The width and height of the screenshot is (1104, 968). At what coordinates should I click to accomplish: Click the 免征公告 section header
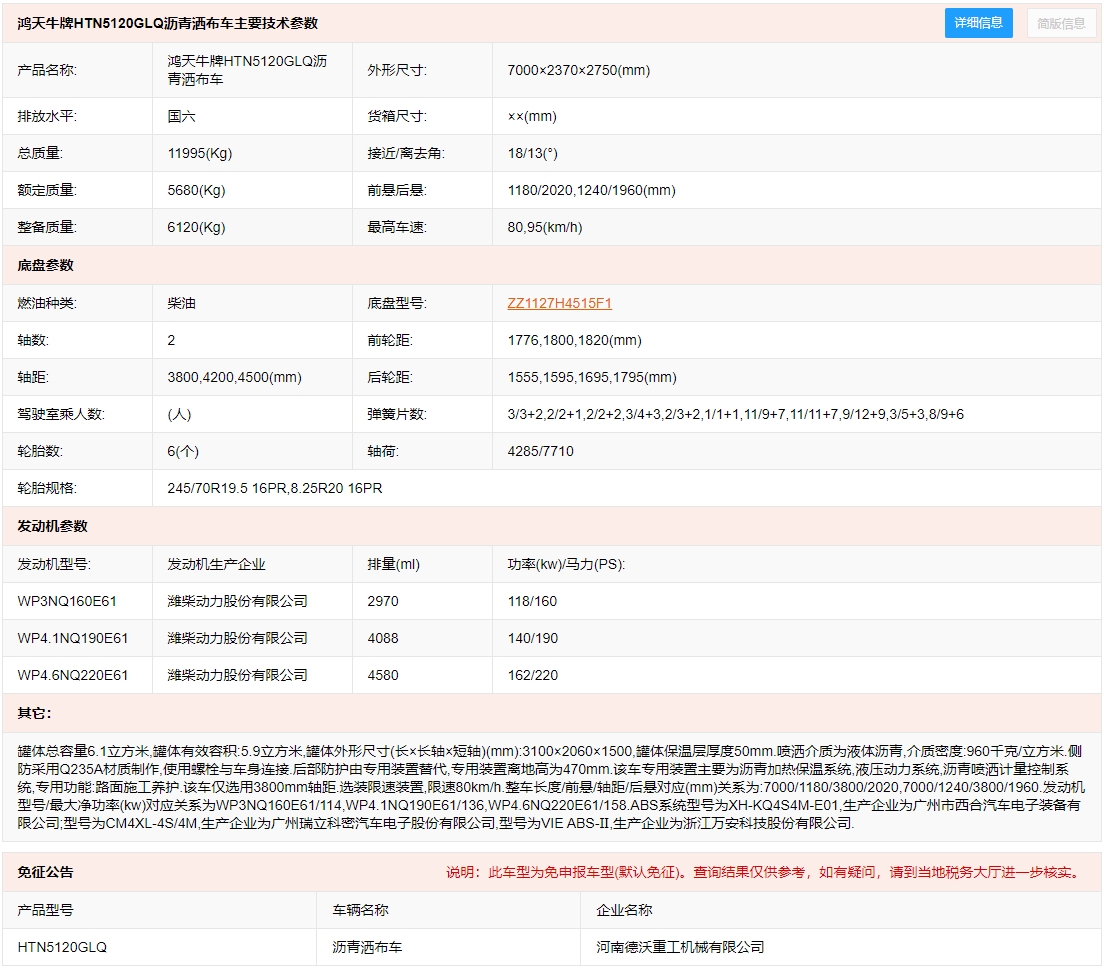click(46, 872)
